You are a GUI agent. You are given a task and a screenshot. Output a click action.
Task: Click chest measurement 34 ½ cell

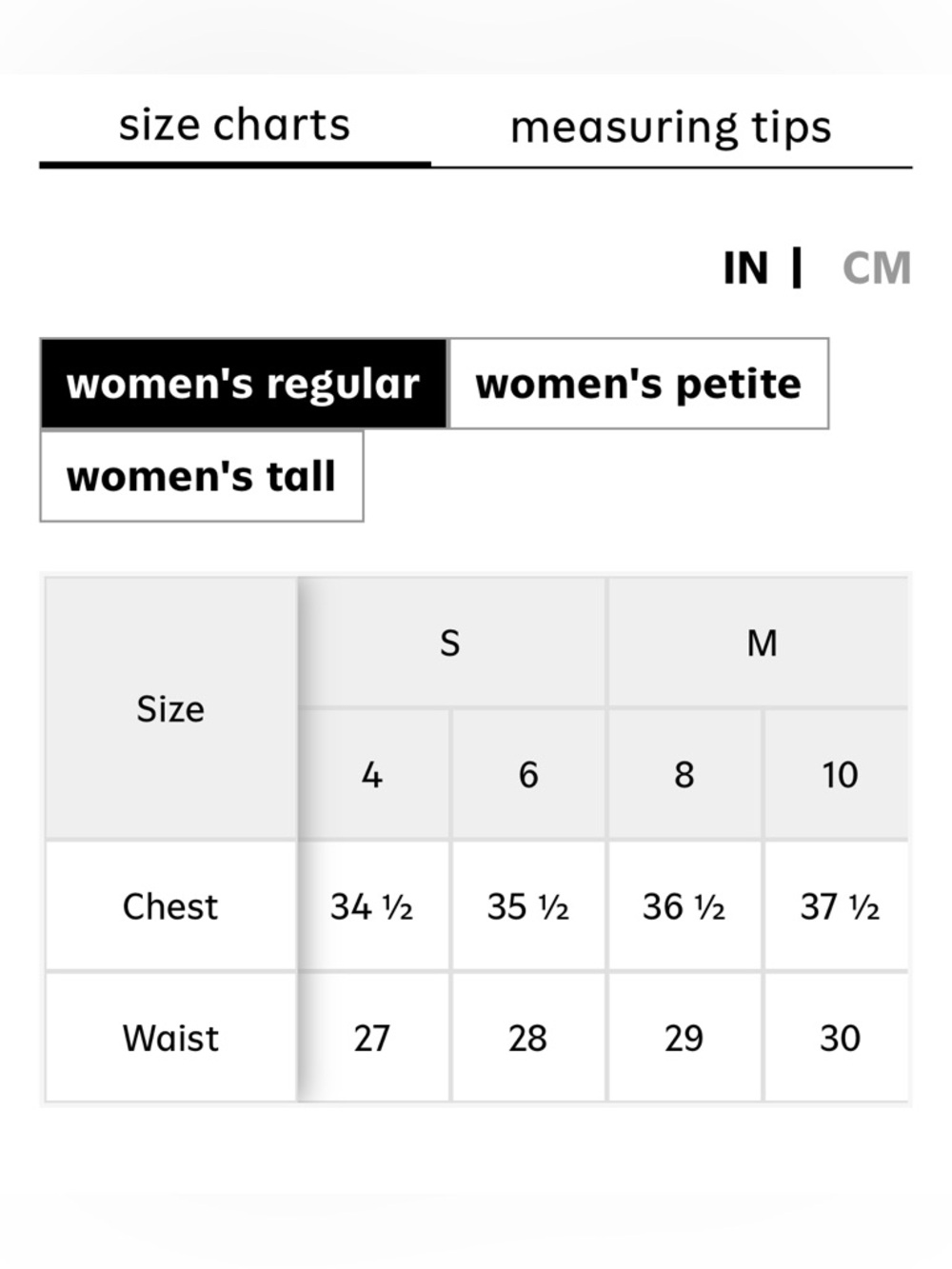[372, 906]
